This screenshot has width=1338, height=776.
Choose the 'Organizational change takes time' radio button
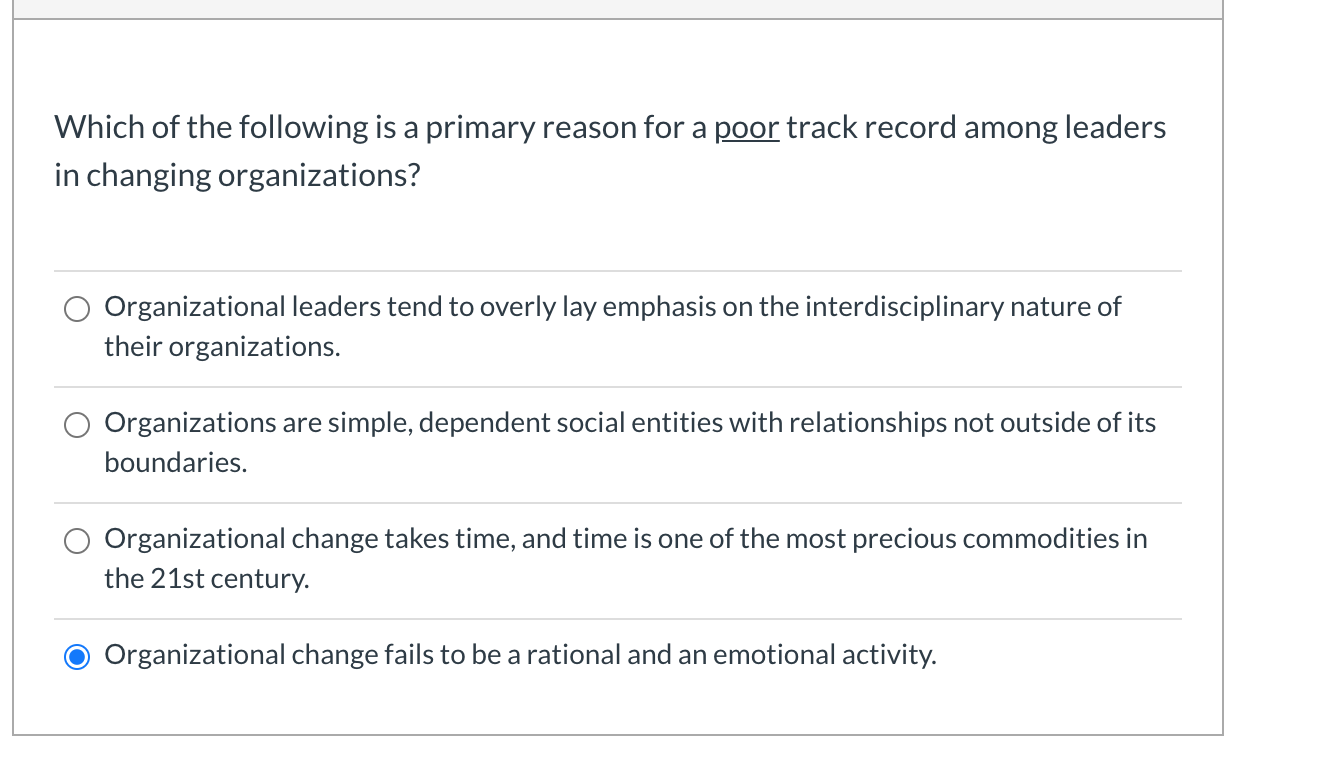76,540
